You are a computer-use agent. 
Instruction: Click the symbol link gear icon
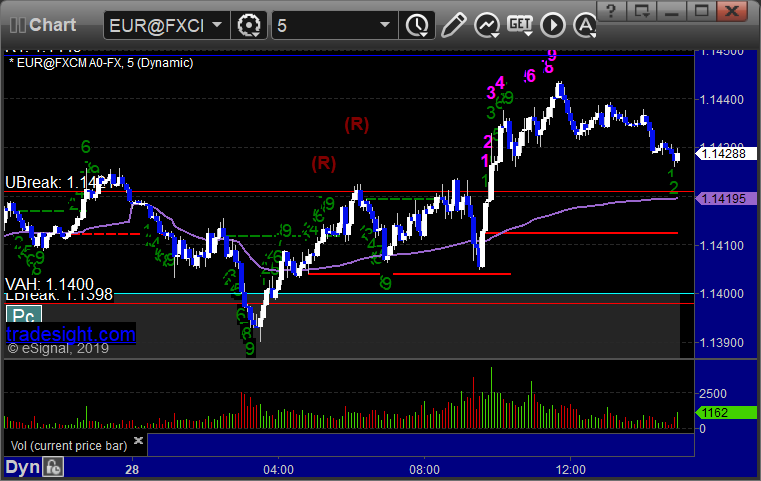coord(249,25)
